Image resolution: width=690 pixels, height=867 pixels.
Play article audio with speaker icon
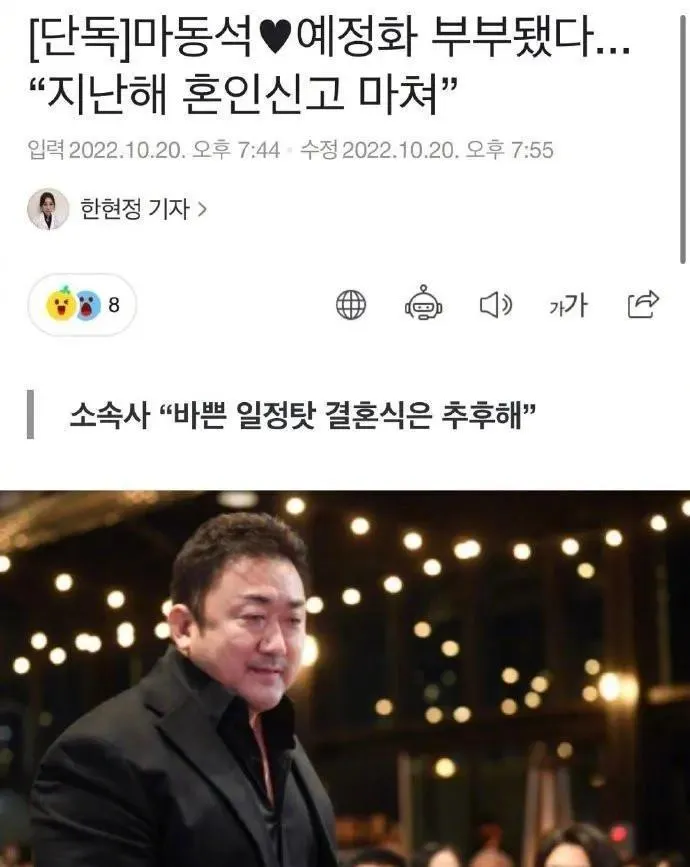[x=495, y=305]
